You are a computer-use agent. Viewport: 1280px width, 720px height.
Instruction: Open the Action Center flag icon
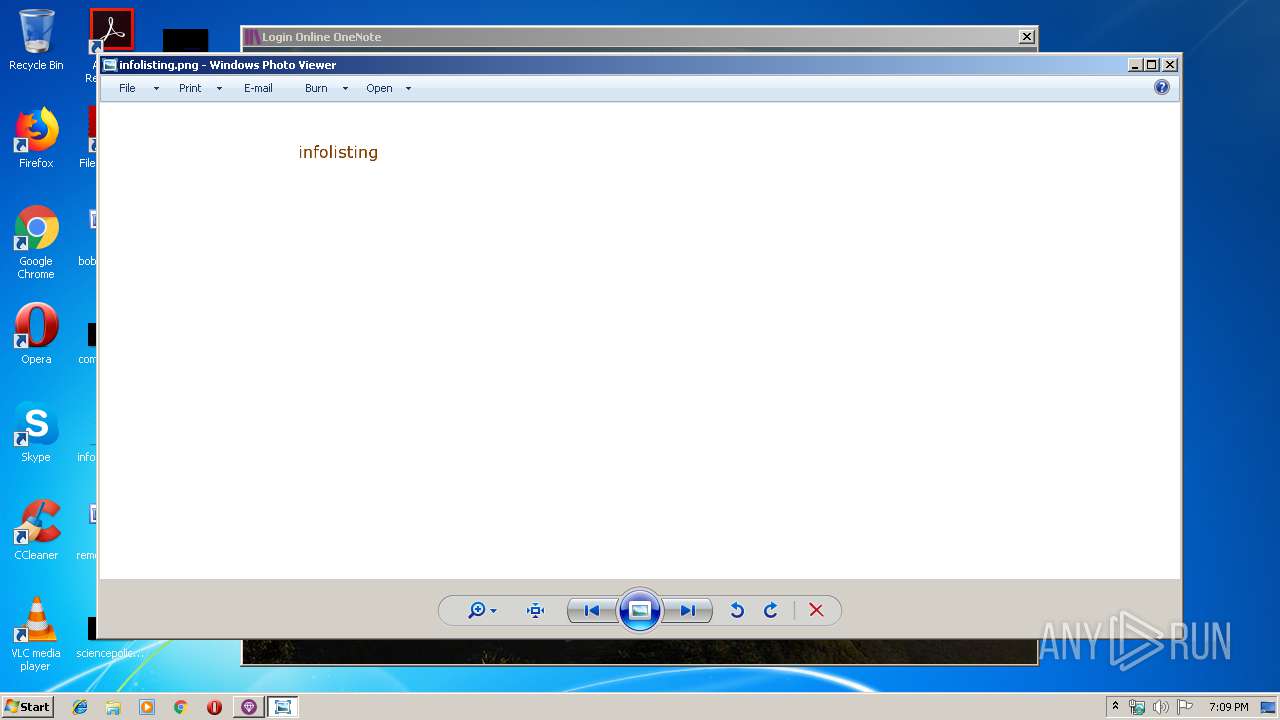(x=1185, y=707)
